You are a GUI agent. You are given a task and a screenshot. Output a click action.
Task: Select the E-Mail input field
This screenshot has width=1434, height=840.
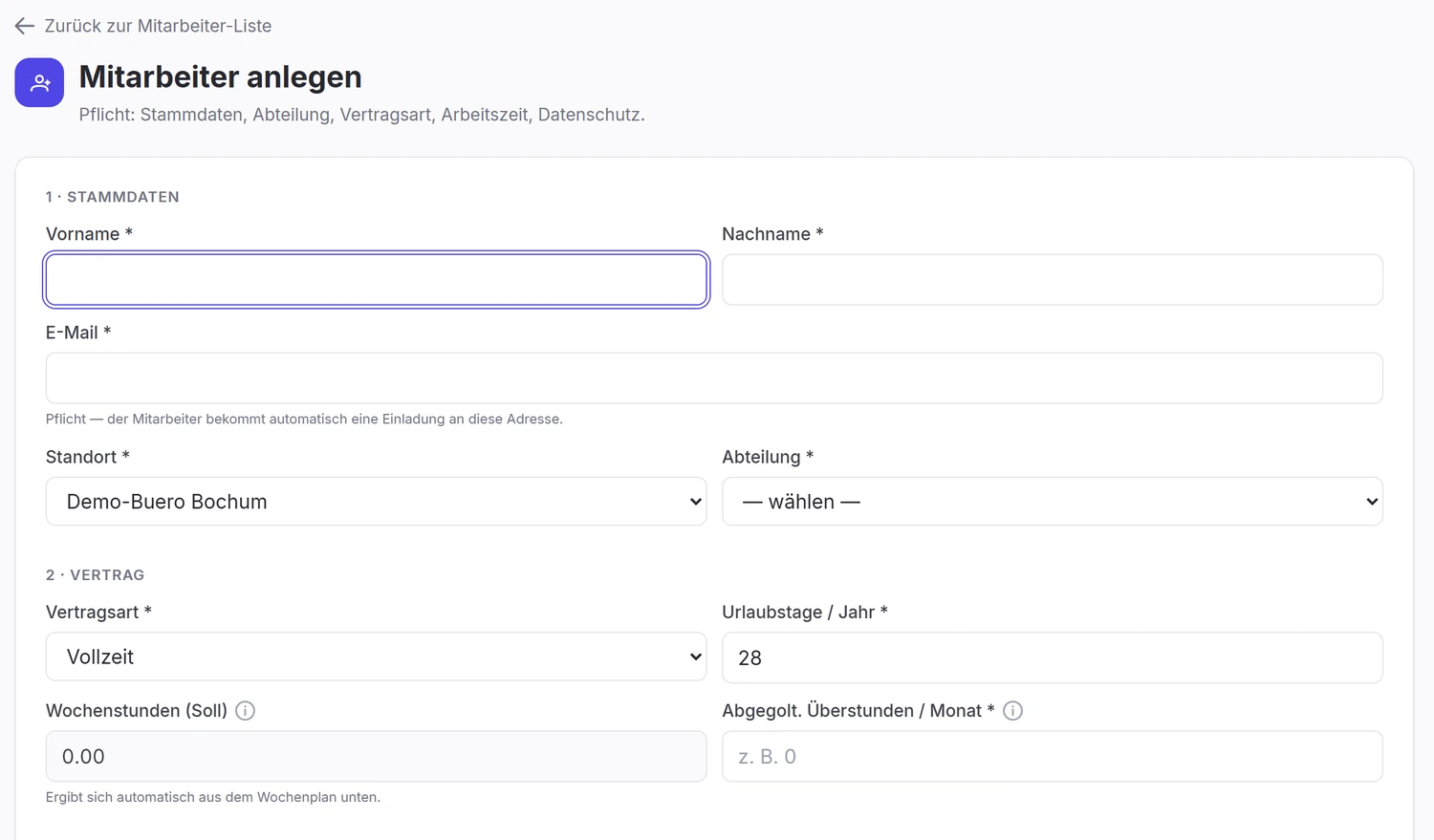[714, 377]
